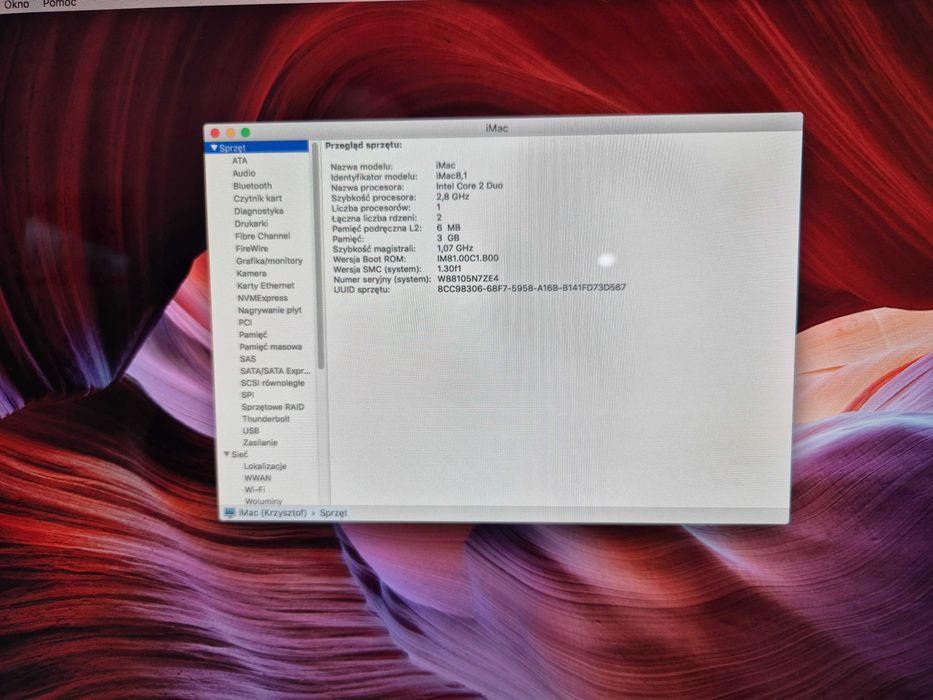Open Grafika/monitory entry

click(269, 261)
